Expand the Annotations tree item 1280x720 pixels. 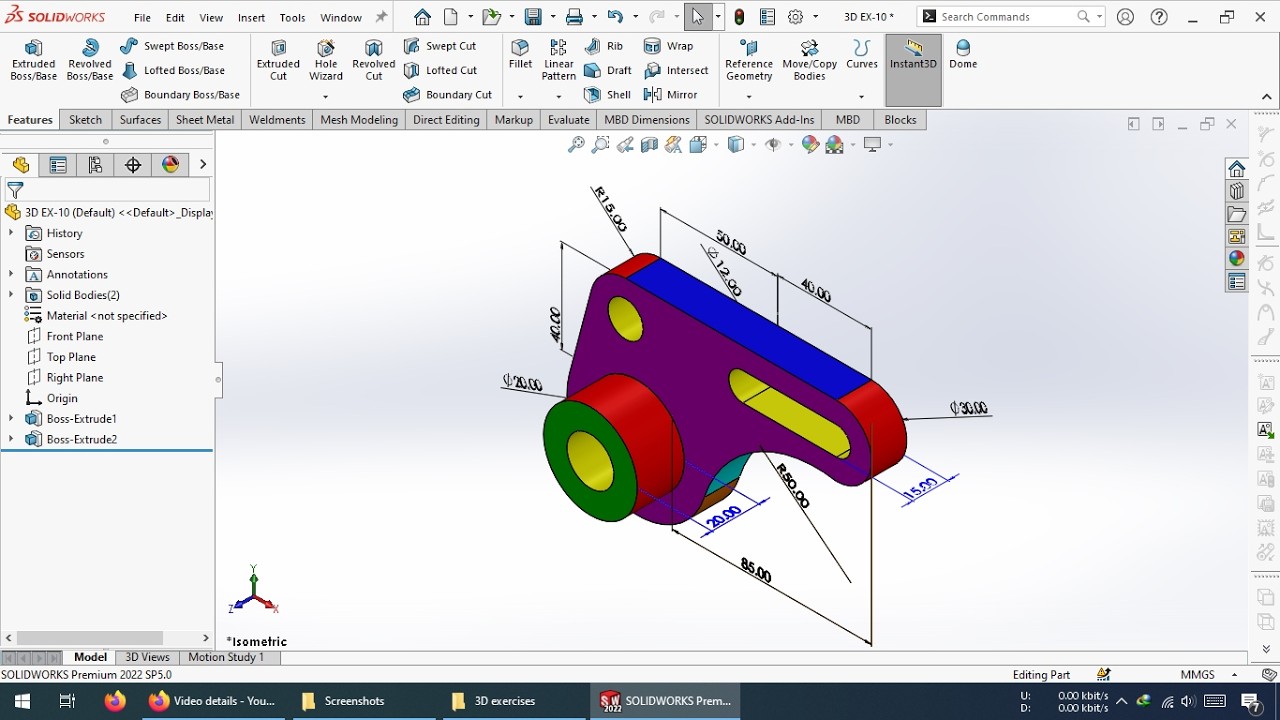[x=11, y=274]
